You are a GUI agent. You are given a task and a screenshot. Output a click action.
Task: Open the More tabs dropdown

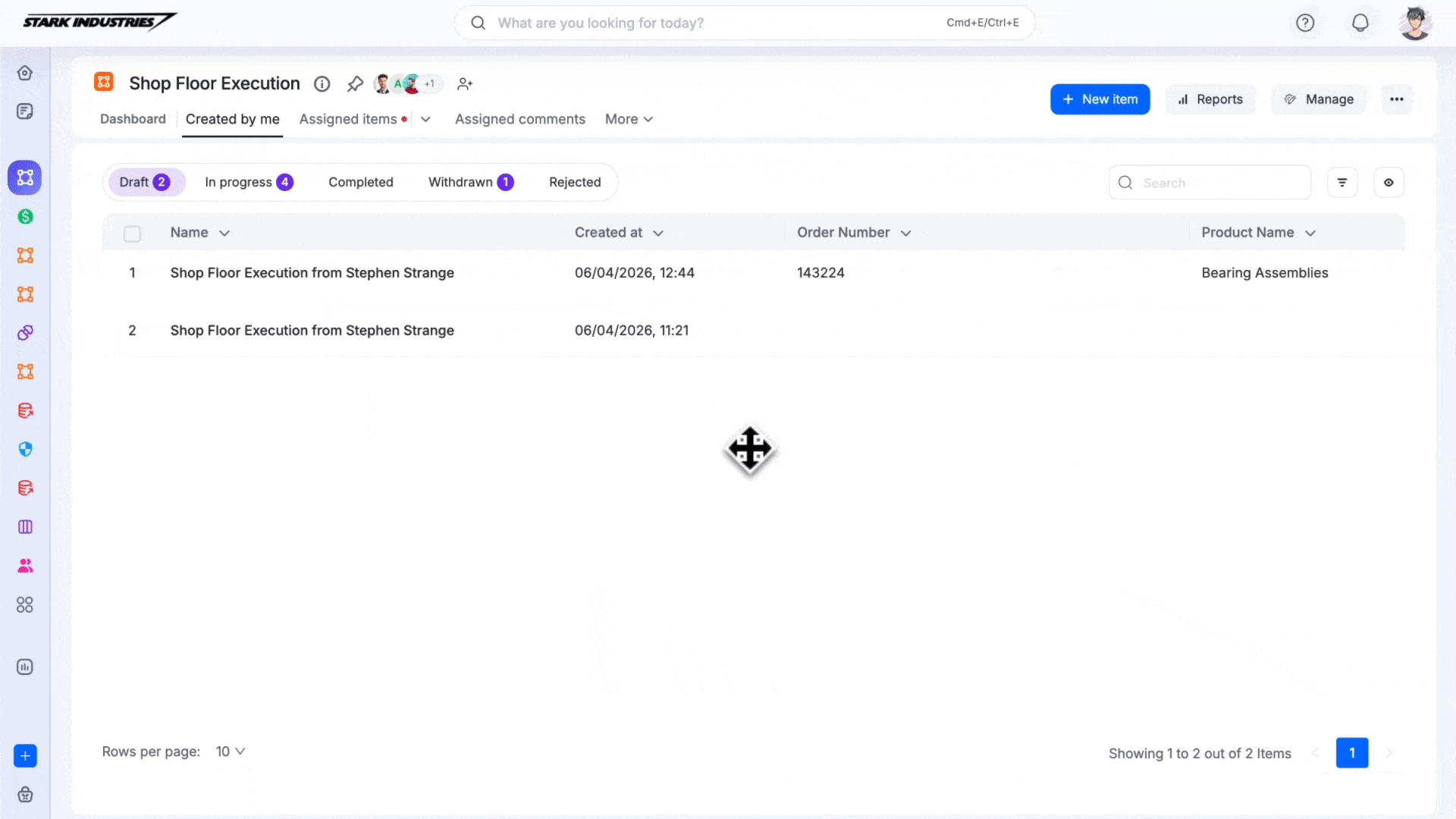[x=629, y=119]
